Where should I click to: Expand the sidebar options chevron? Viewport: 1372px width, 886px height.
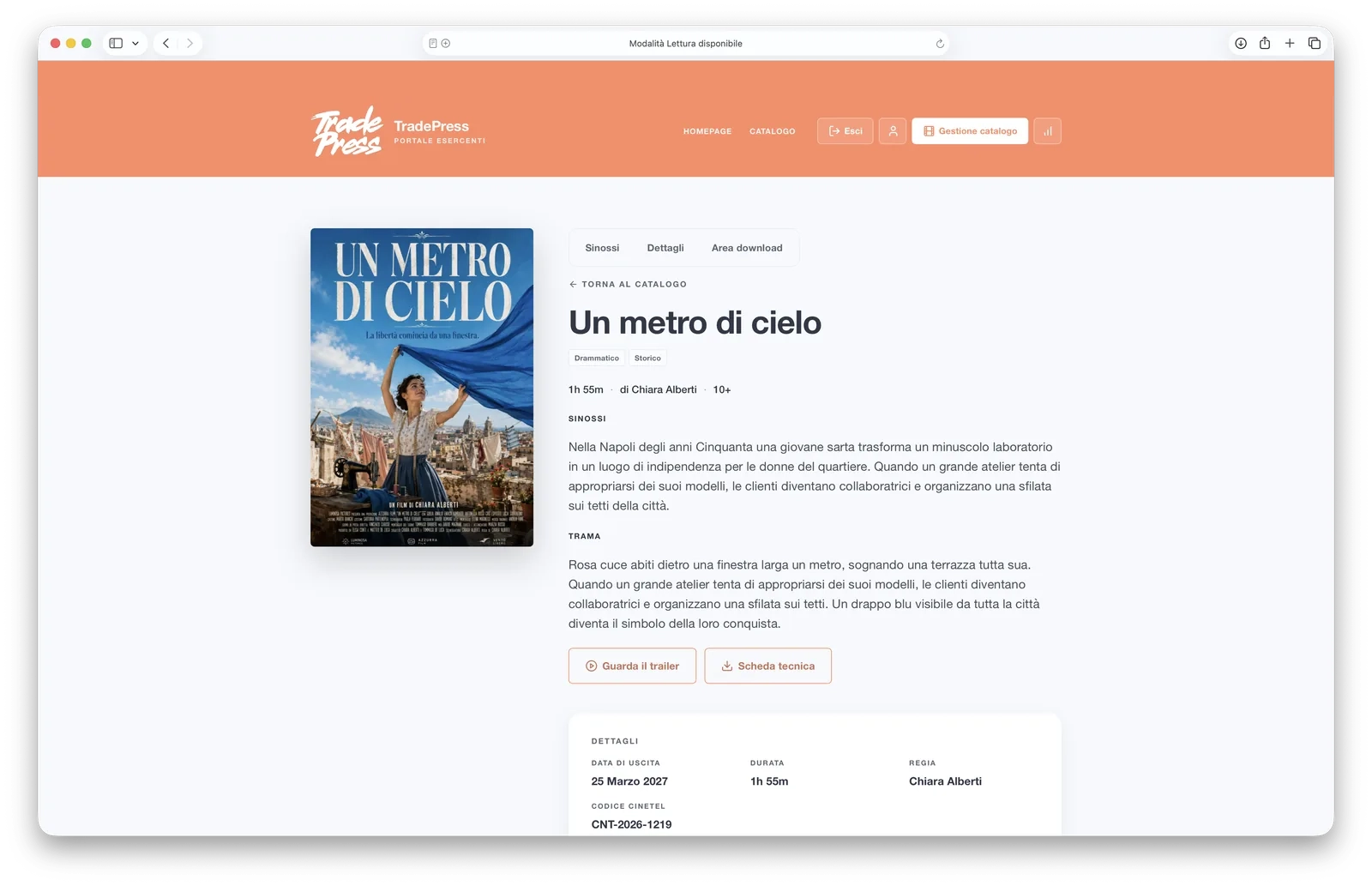[x=135, y=43]
